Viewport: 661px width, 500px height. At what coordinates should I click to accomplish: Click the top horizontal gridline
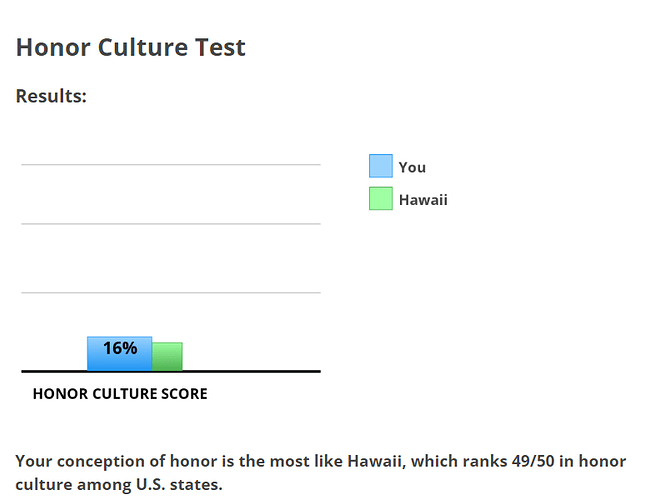point(171,164)
